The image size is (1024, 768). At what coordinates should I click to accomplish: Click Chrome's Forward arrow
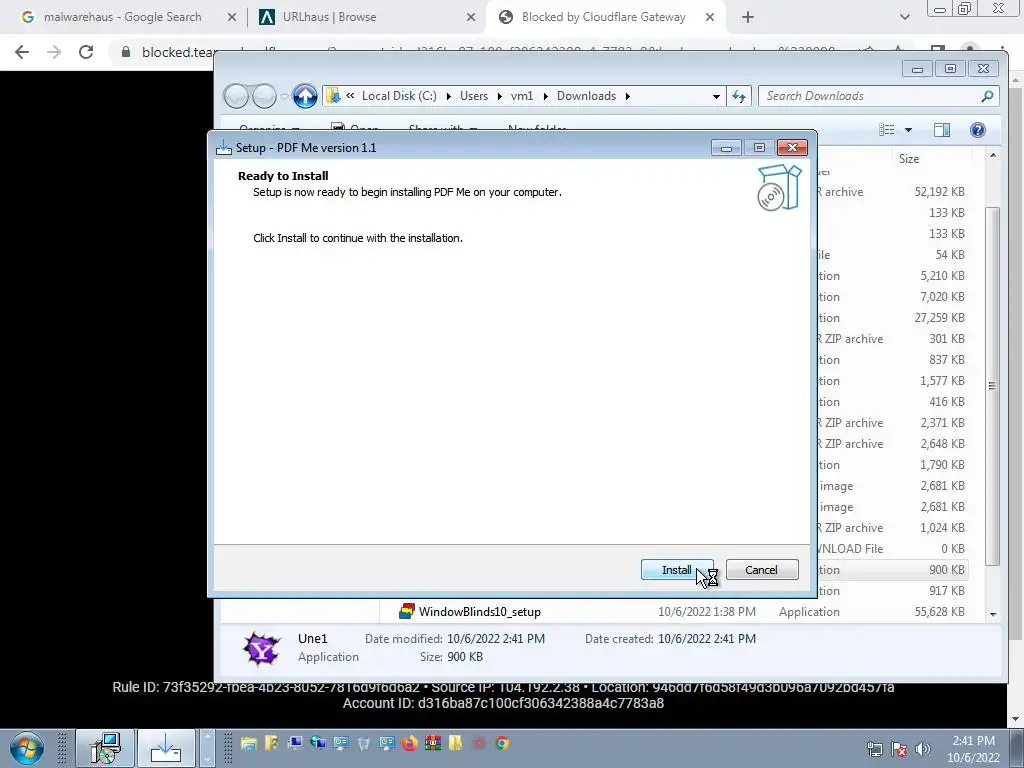click(x=54, y=52)
